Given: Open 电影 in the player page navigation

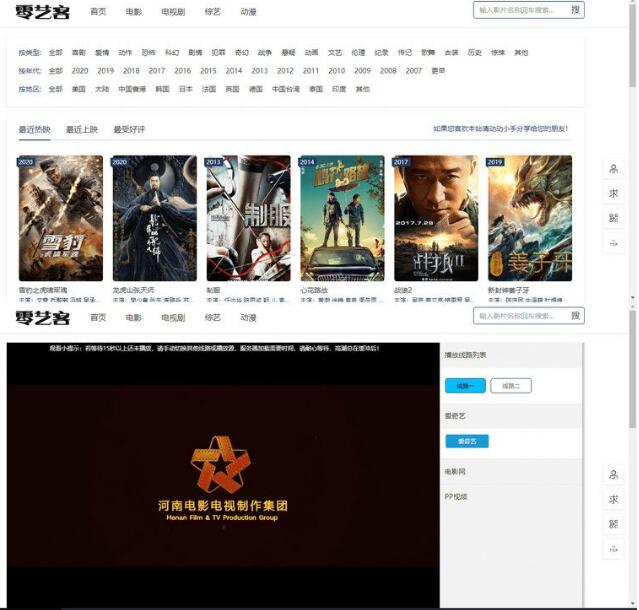Looking at the screenshot, I should tap(134, 318).
